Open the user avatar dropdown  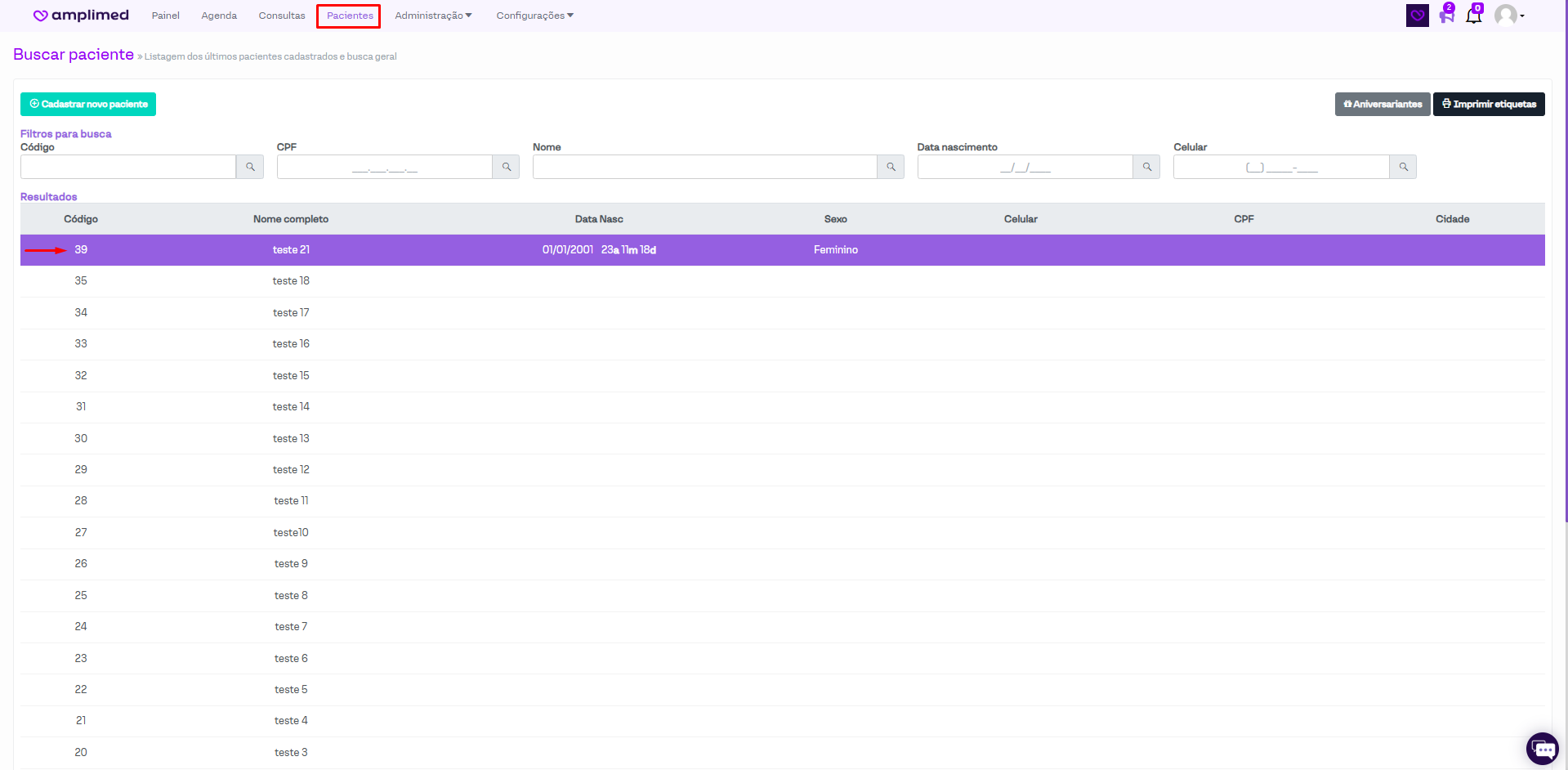[x=1508, y=16]
